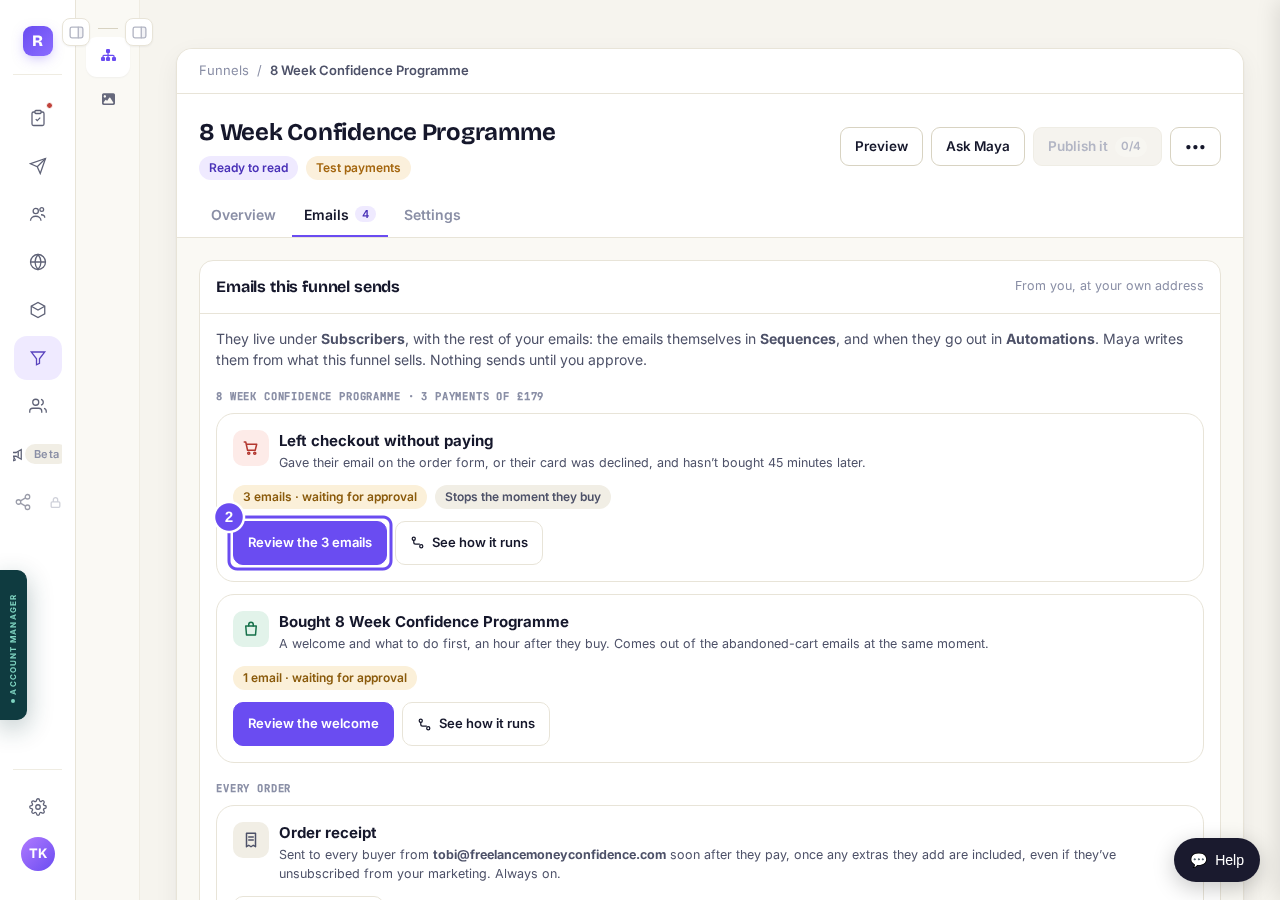
Task: Click the receipt icon on Order receipt card
Action: click(x=251, y=840)
